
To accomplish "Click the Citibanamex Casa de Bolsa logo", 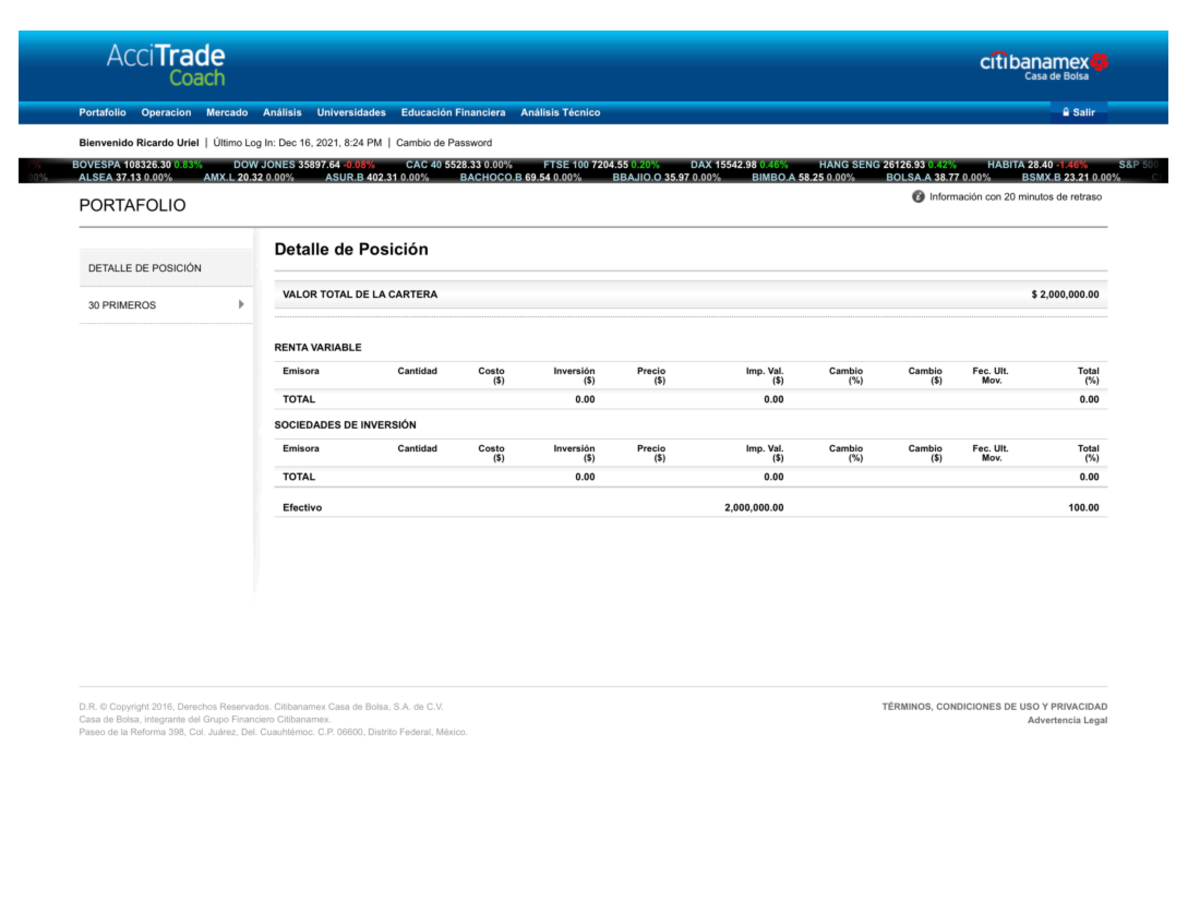I will pyautogui.click(x=1043, y=66).
